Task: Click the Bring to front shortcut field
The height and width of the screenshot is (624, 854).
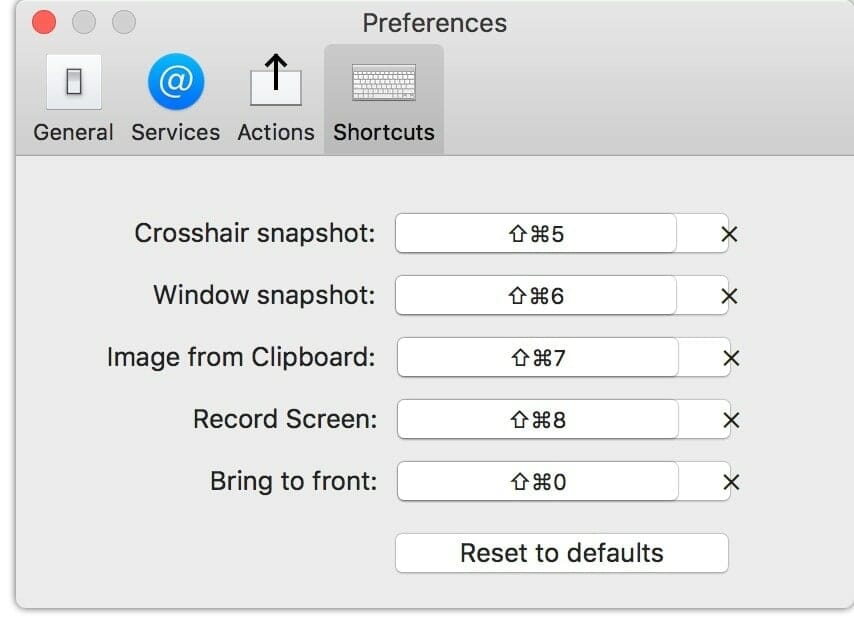Action: (x=537, y=481)
